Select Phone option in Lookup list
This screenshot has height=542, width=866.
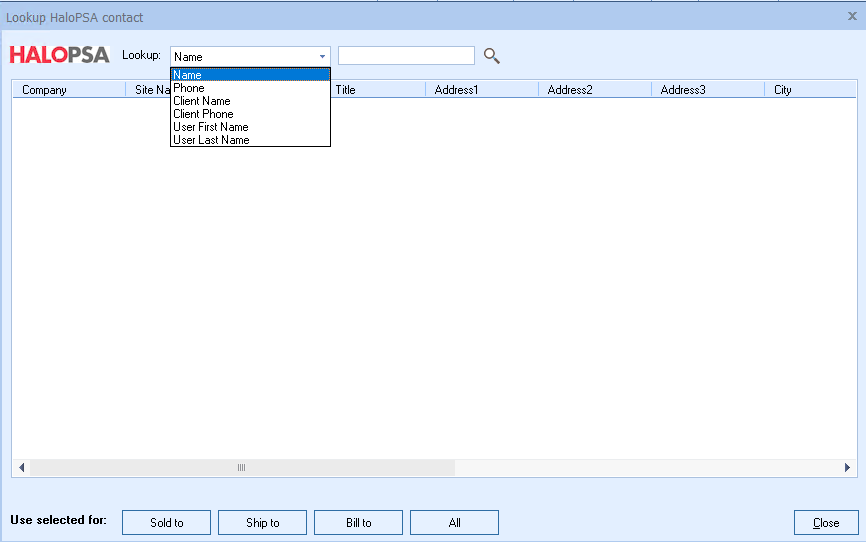[x=249, y=88]
